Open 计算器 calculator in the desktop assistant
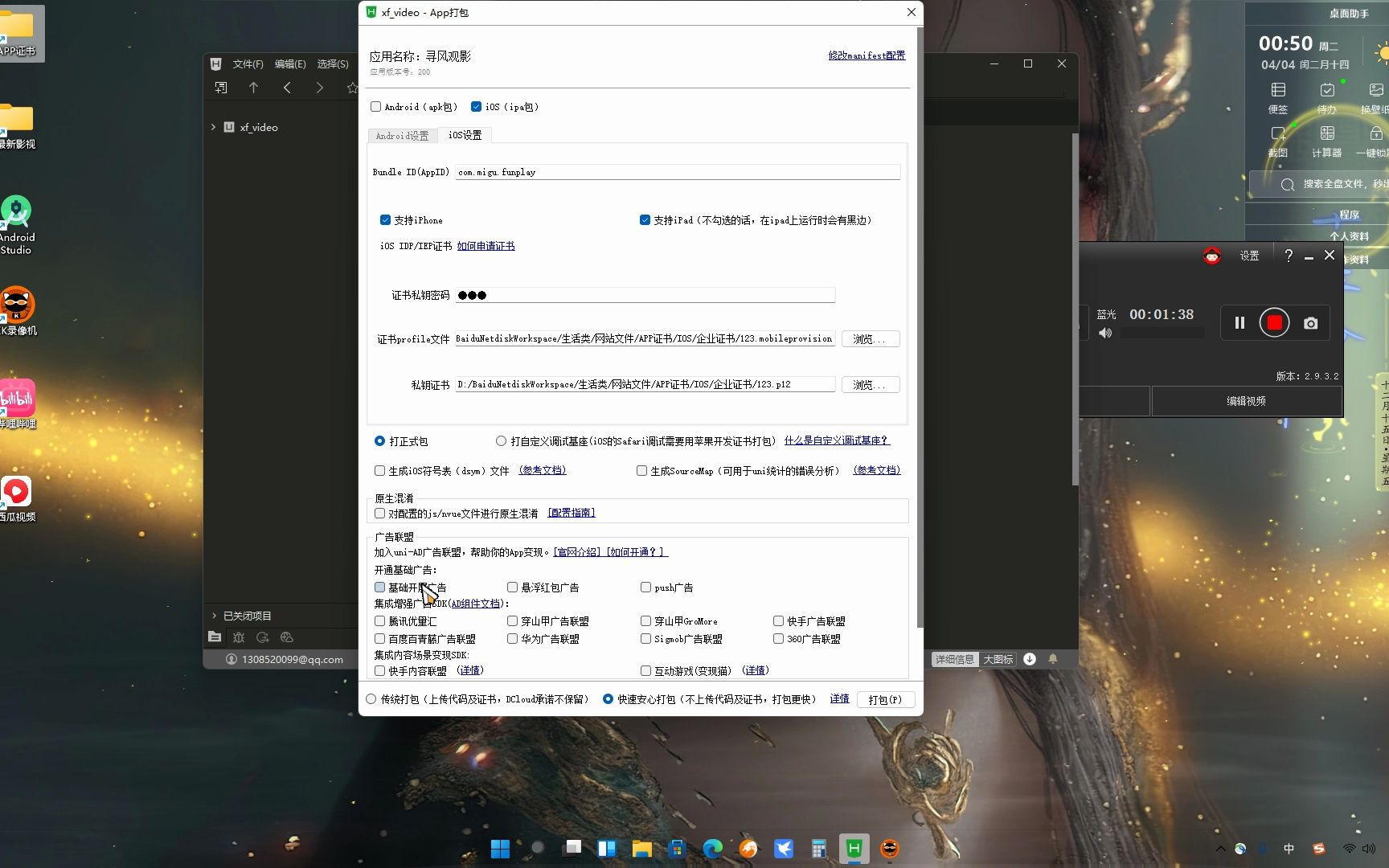The image size is (1389, 868). 1327,141
